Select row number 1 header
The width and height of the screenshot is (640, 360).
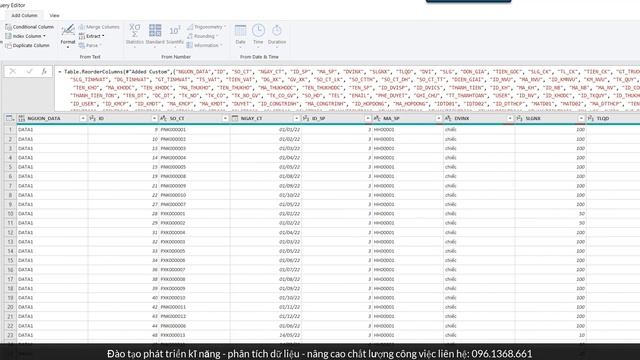(x=10, y=130)
